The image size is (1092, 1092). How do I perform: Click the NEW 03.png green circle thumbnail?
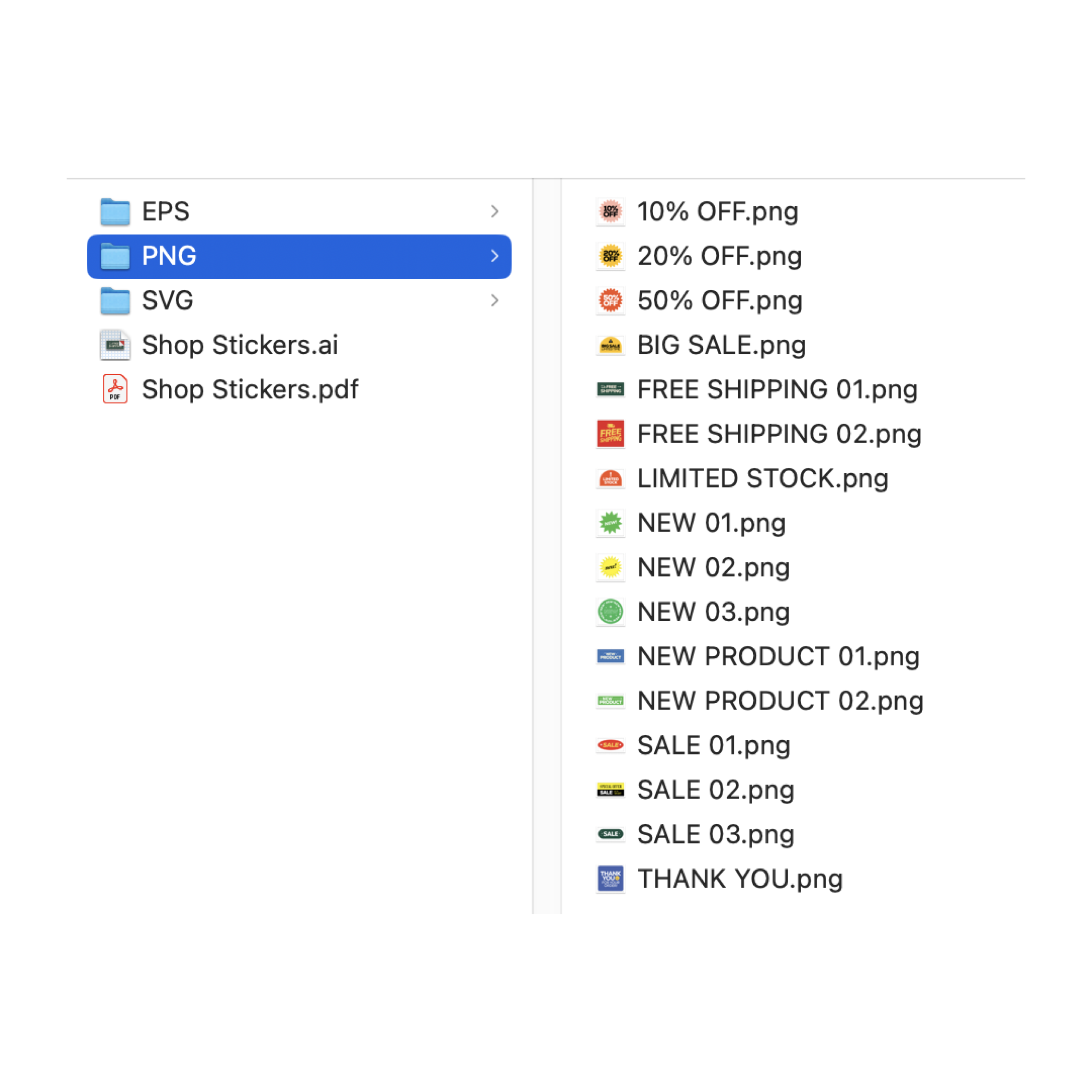pos(611,612)
